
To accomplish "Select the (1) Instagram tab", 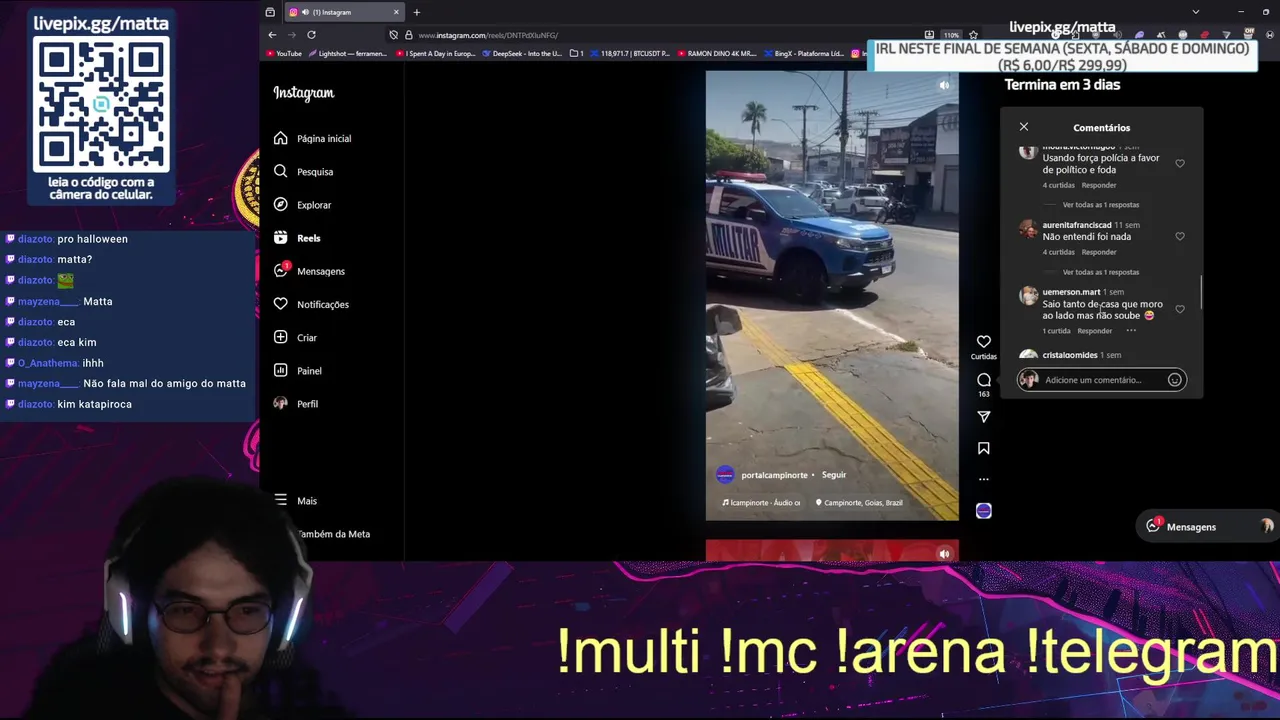I will tap(343, 12).
